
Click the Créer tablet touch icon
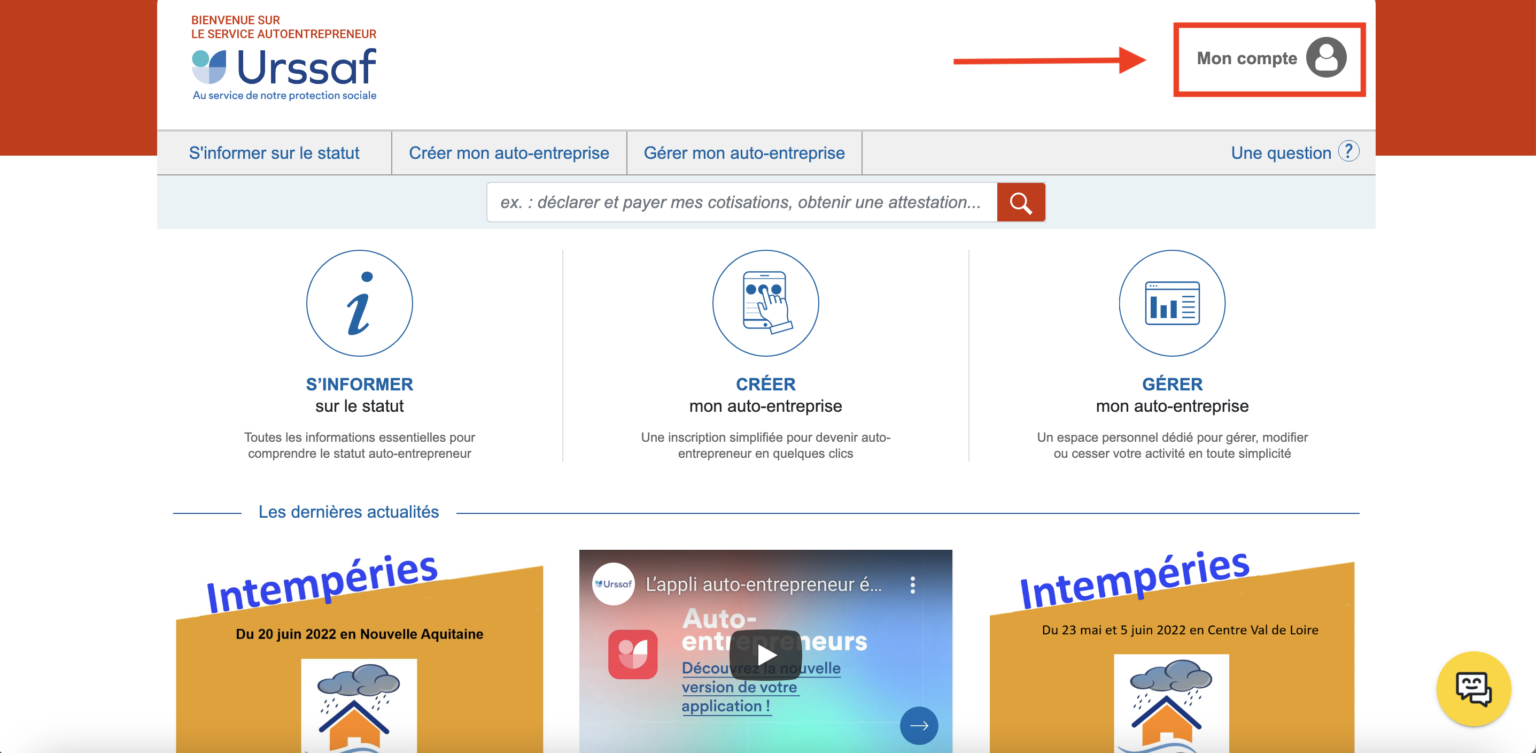pos(765,303)
